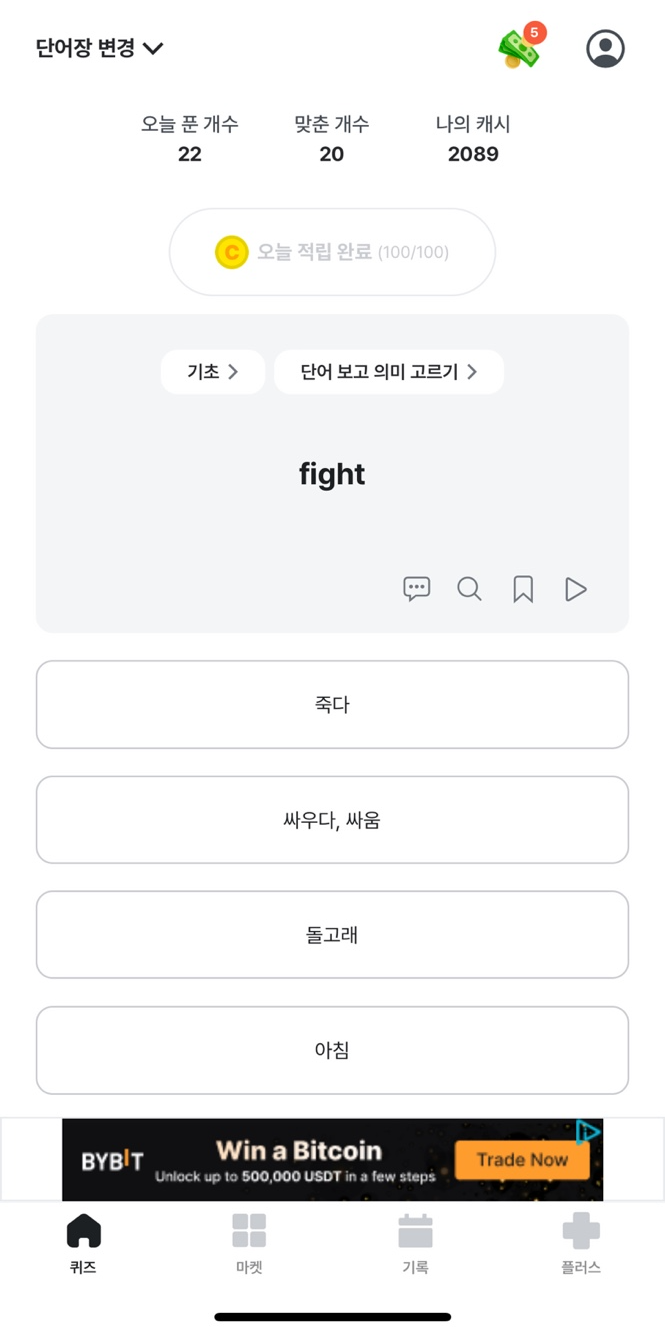The height and width of the screenshot is (1335, 665).
Task: Check the 오늘 적립 완료 progress pill
Action: [x=332, y=252]
